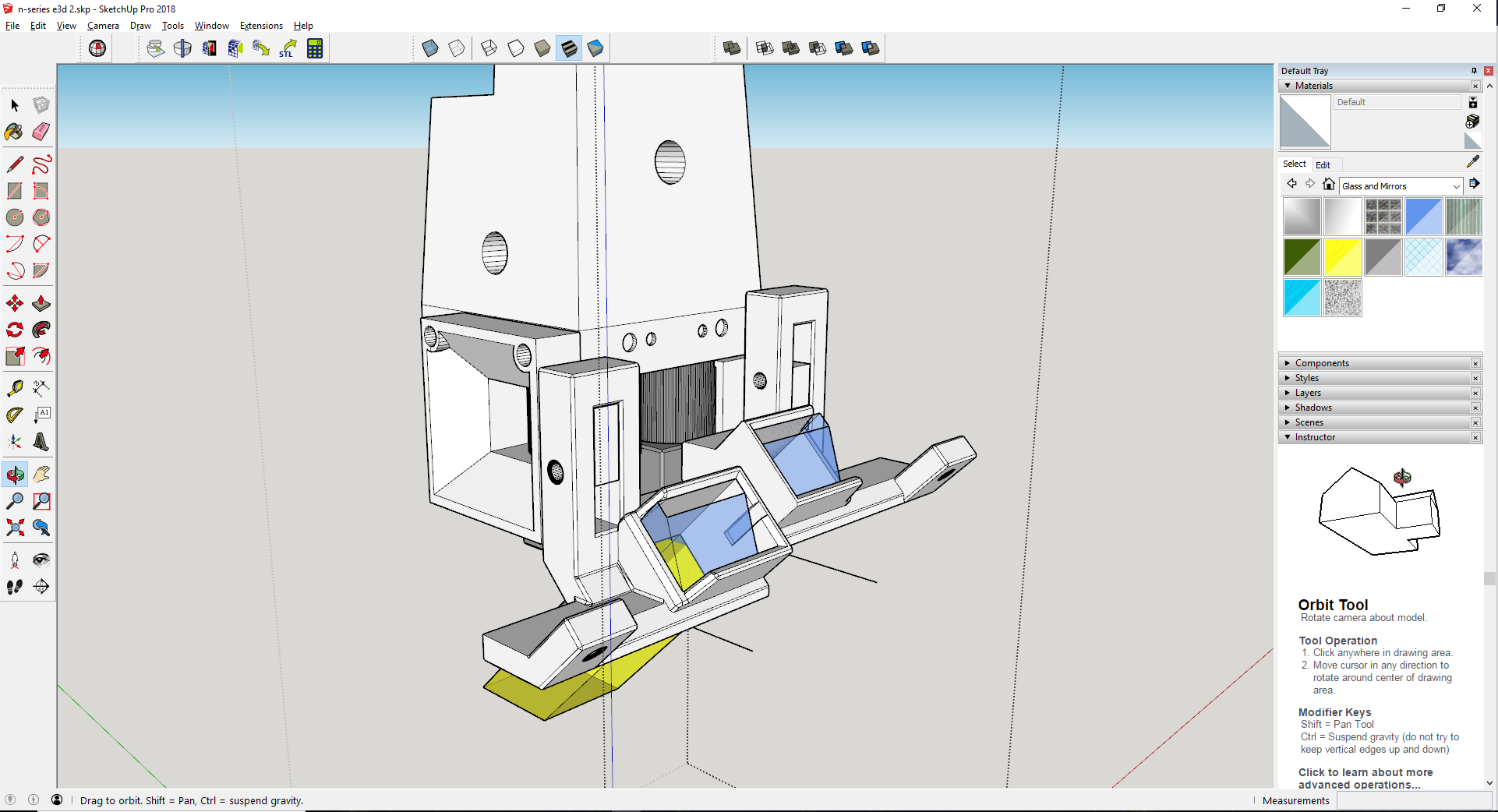Select the Pan hand tool
This screenshot has width=1498, height=812.
pos(41,475)
